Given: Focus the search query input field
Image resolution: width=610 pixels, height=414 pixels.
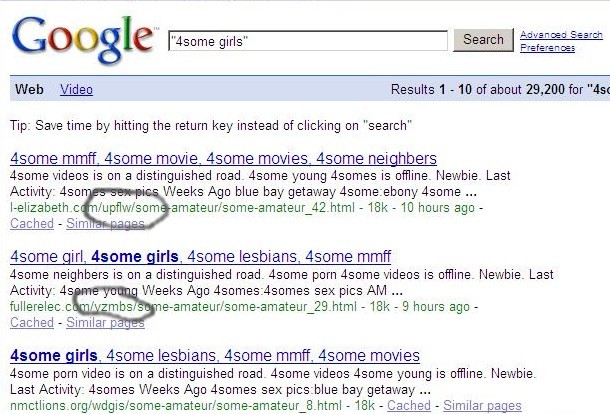Looking at the screenshot, I should click(308, 41).
